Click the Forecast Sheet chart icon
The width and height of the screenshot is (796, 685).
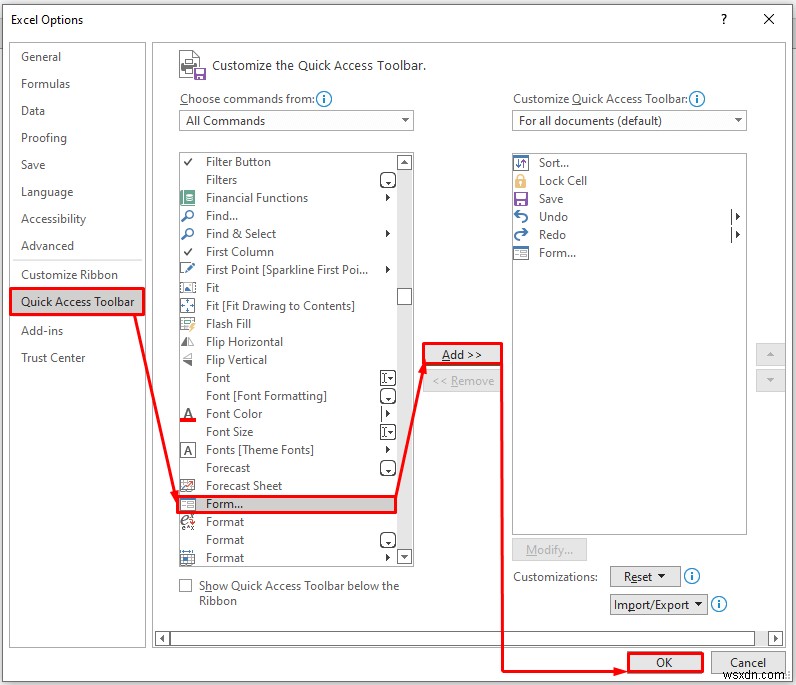coord(188,485)
